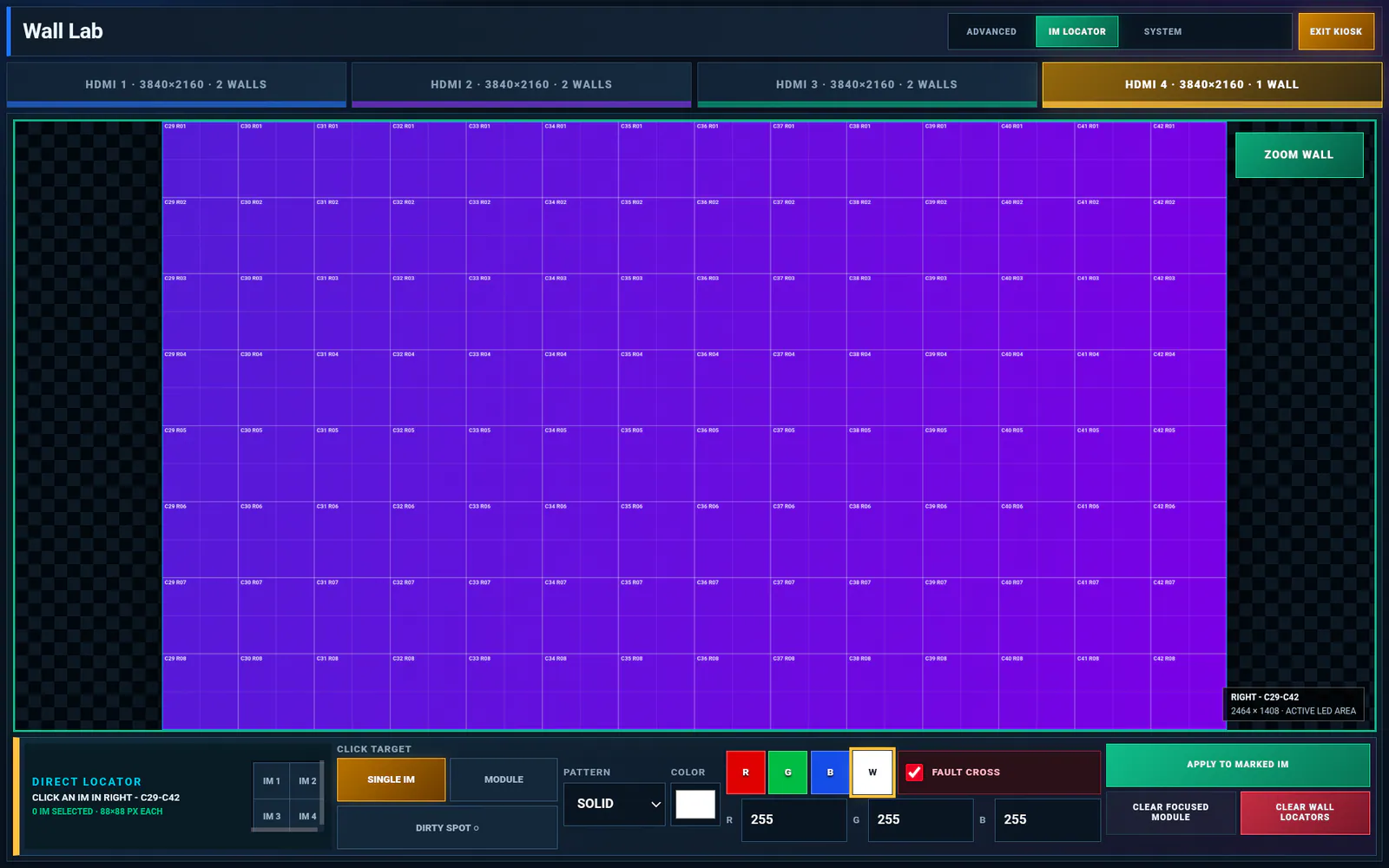Switch to HDMI 1 output tab

[176, 84]
